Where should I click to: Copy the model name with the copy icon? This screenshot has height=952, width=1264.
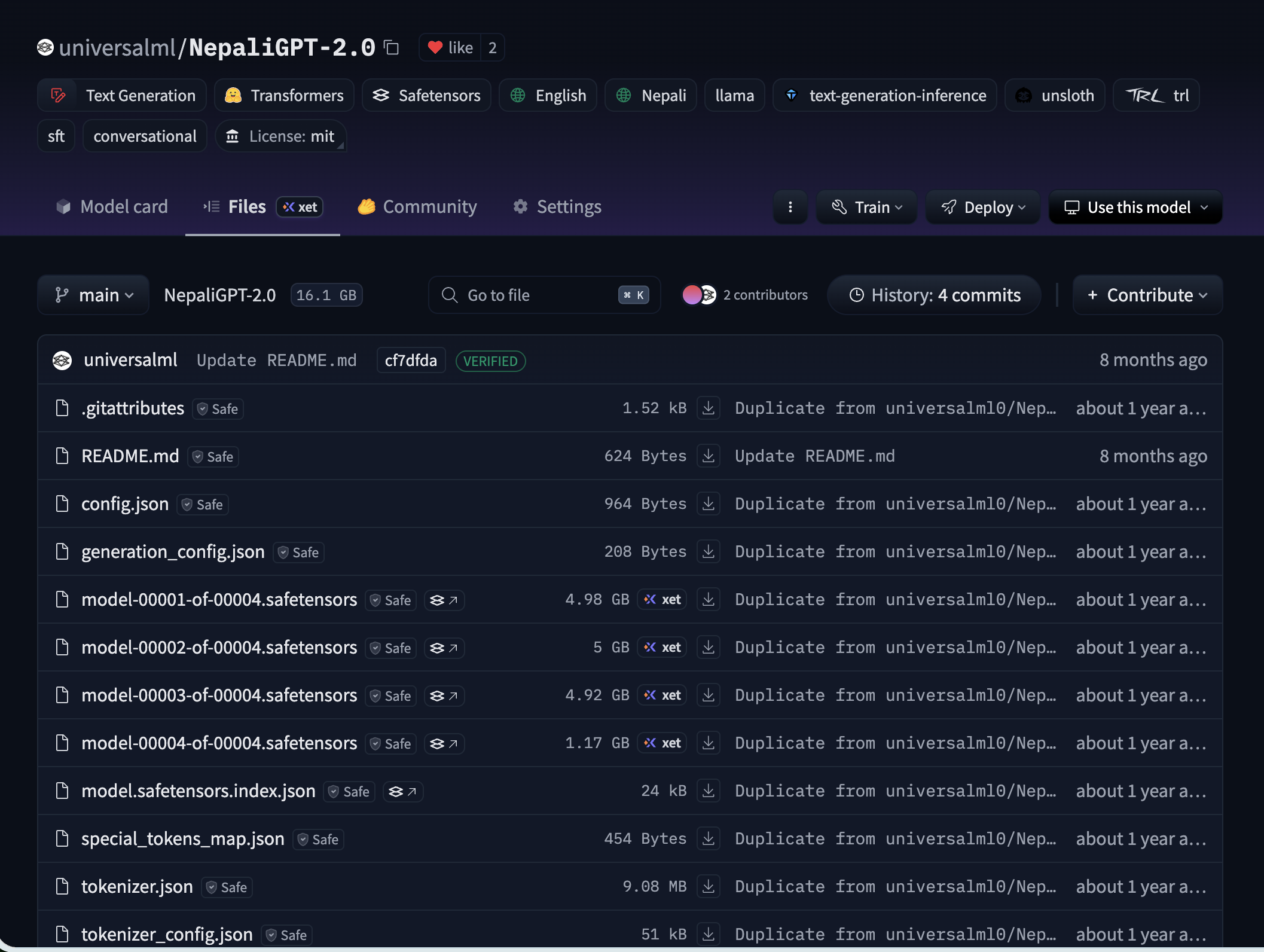392,47
